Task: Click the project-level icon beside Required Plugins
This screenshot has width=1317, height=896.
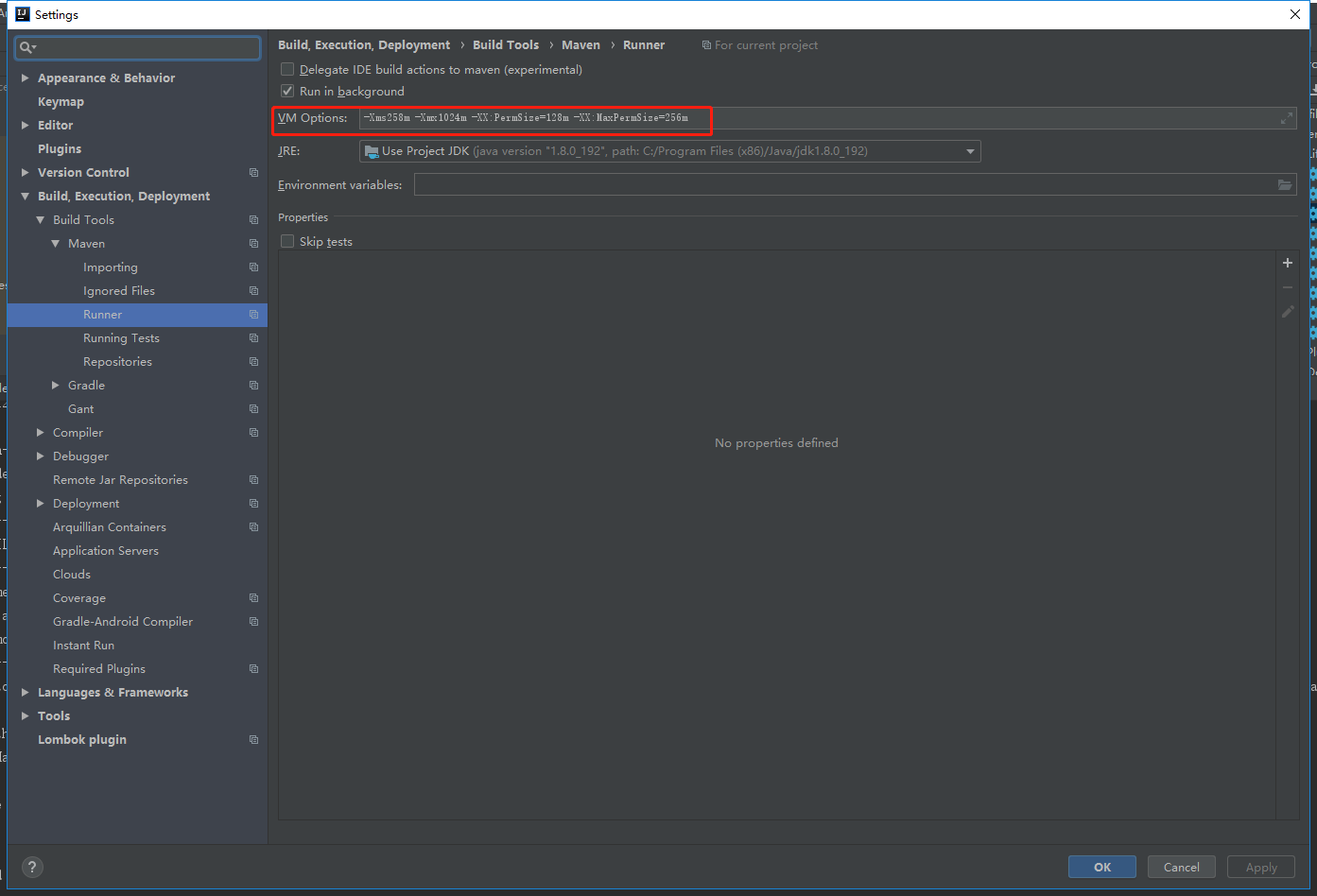Action: 253,669
